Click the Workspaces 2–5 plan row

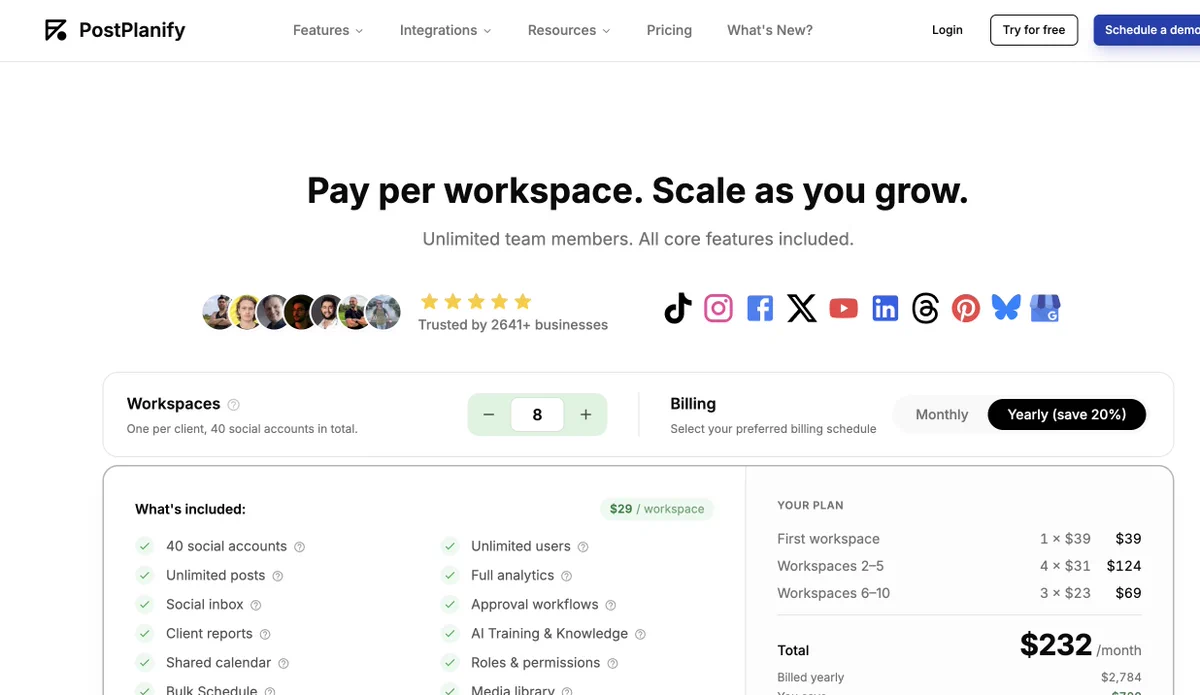tap(959, 566)
